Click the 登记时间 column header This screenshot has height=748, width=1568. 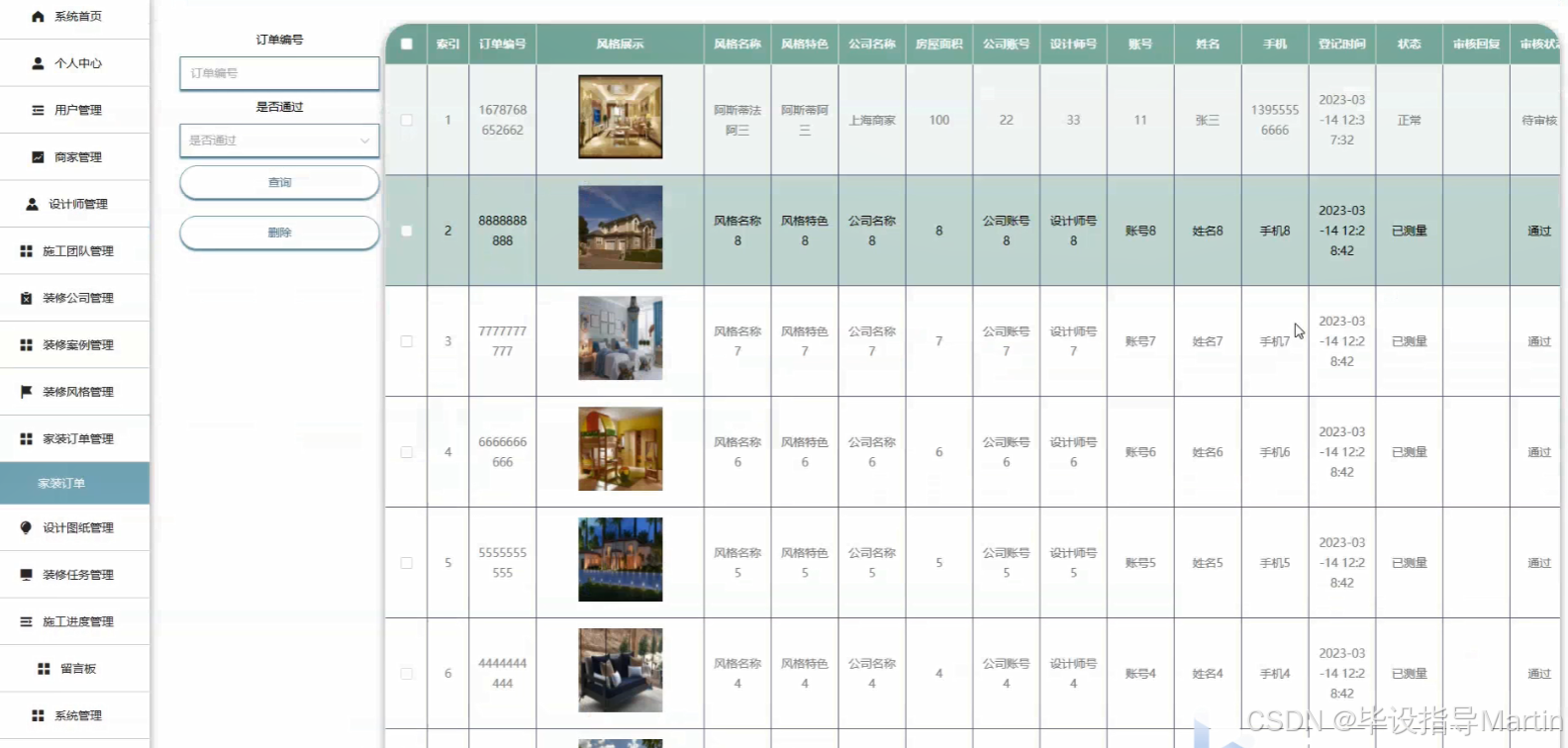(x=1342, y=44)
